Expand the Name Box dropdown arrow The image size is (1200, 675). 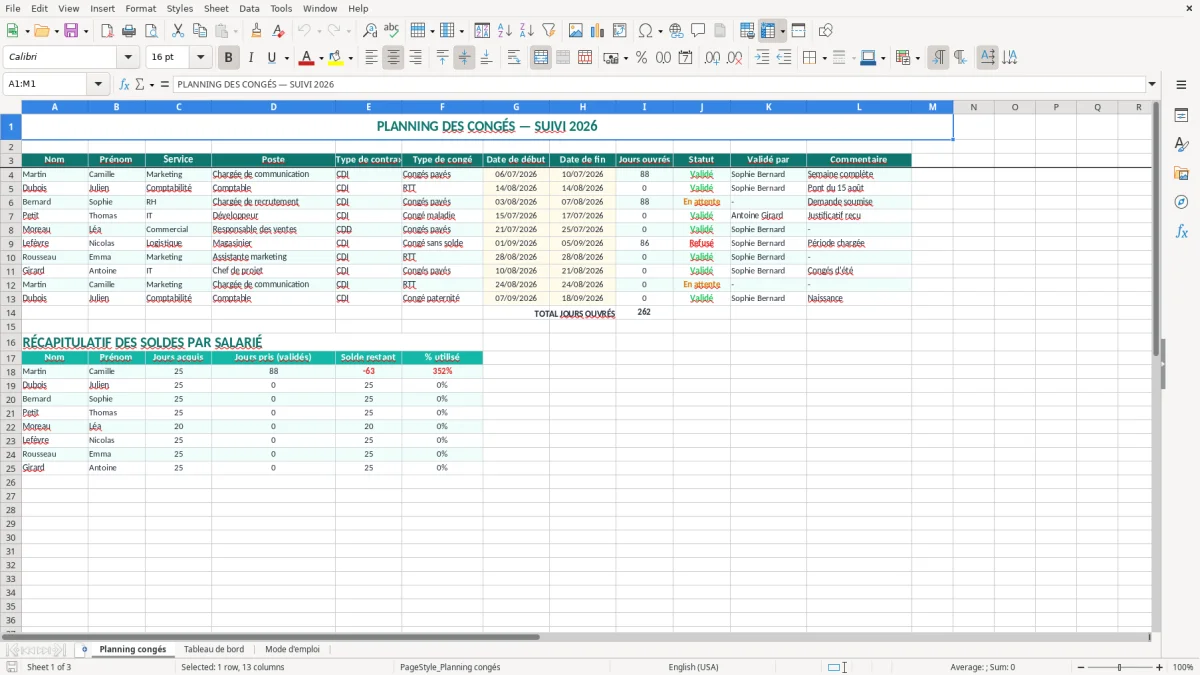[98, 84]
